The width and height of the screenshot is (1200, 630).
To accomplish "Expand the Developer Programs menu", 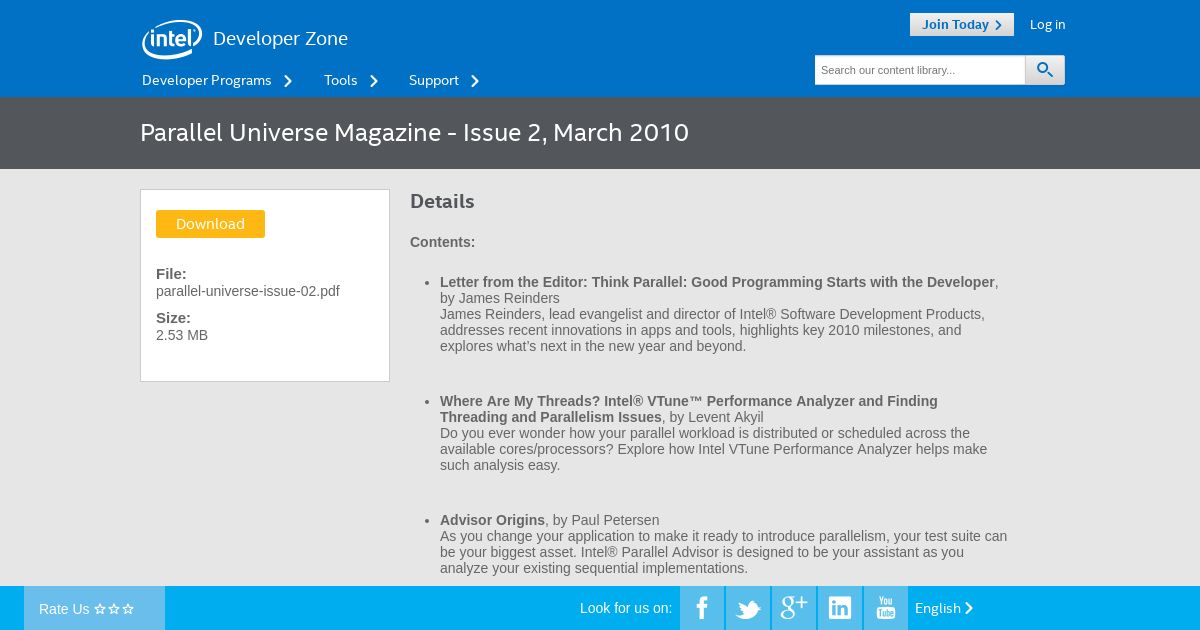I will coord(217,80).
